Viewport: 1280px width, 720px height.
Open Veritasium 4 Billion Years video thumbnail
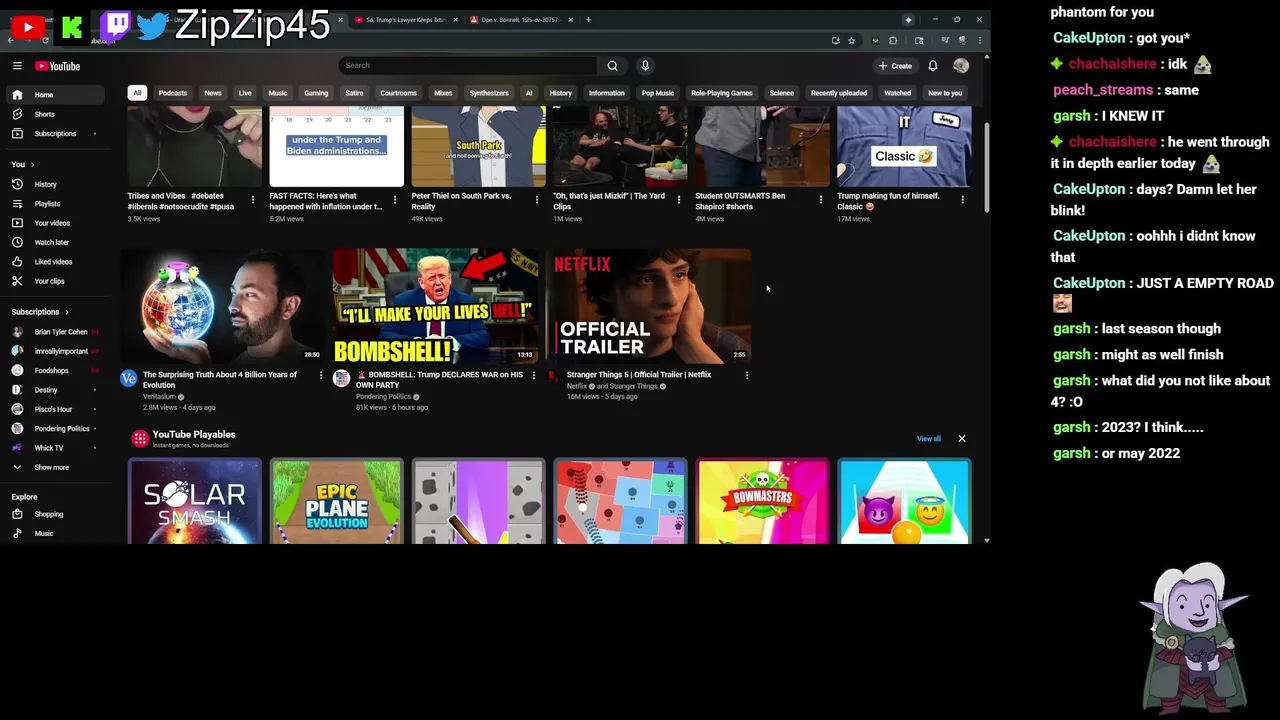(222, 306)
